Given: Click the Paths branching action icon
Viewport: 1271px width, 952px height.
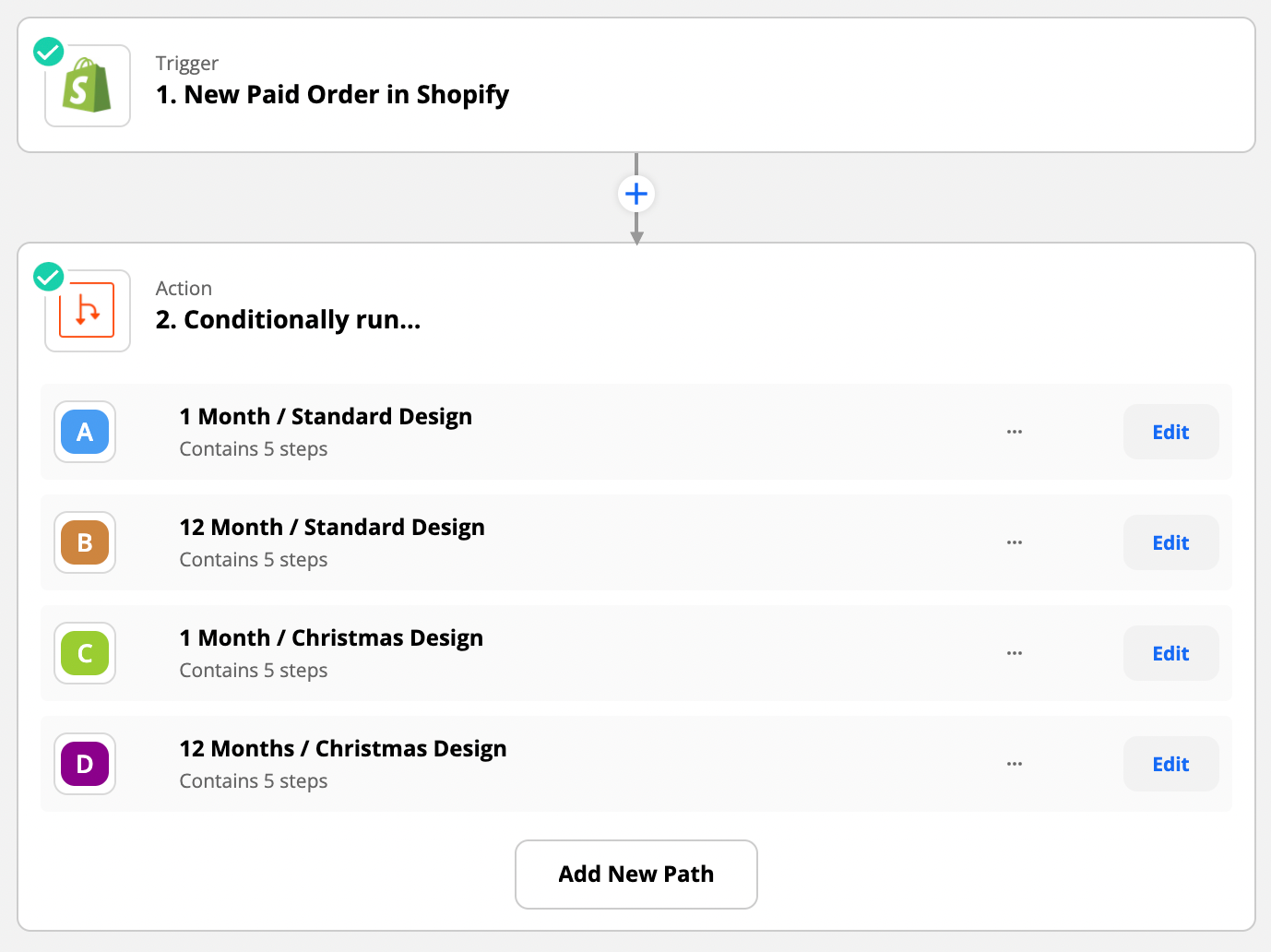Looking at the screenshot, I should 87,311.
